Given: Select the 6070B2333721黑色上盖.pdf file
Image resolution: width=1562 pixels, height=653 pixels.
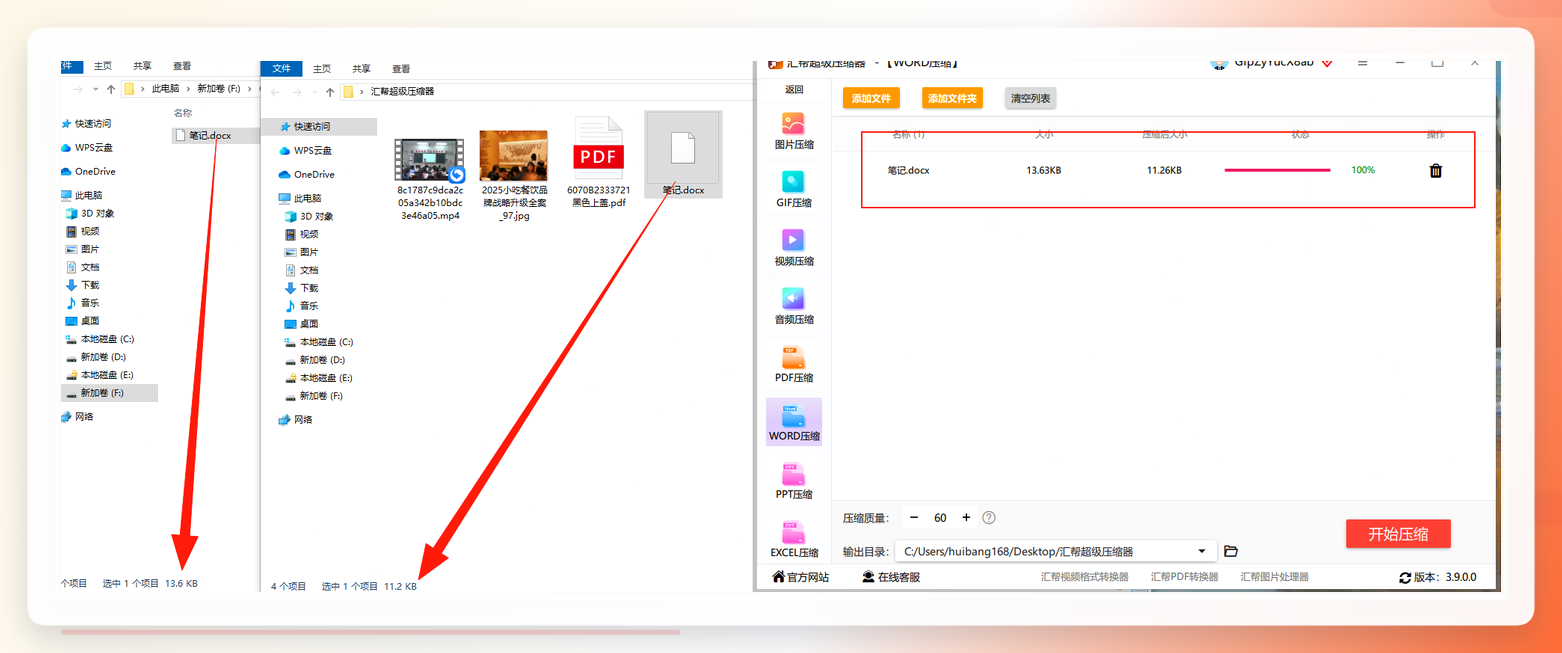Looking at the screenshot, I should pyautogui.click(x=598, y=162).
